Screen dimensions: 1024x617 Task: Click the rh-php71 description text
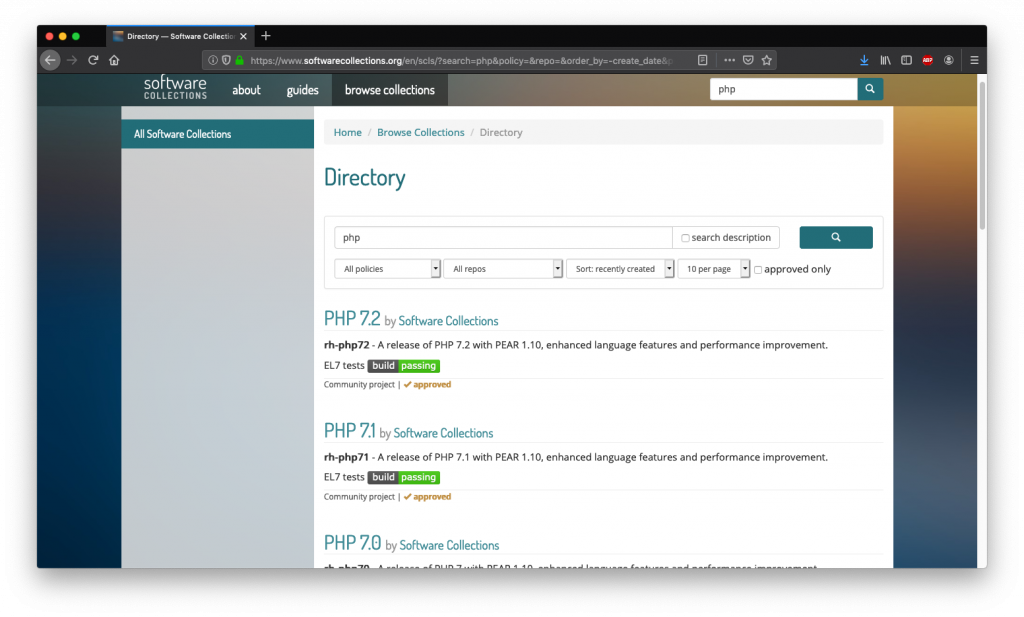575,457
